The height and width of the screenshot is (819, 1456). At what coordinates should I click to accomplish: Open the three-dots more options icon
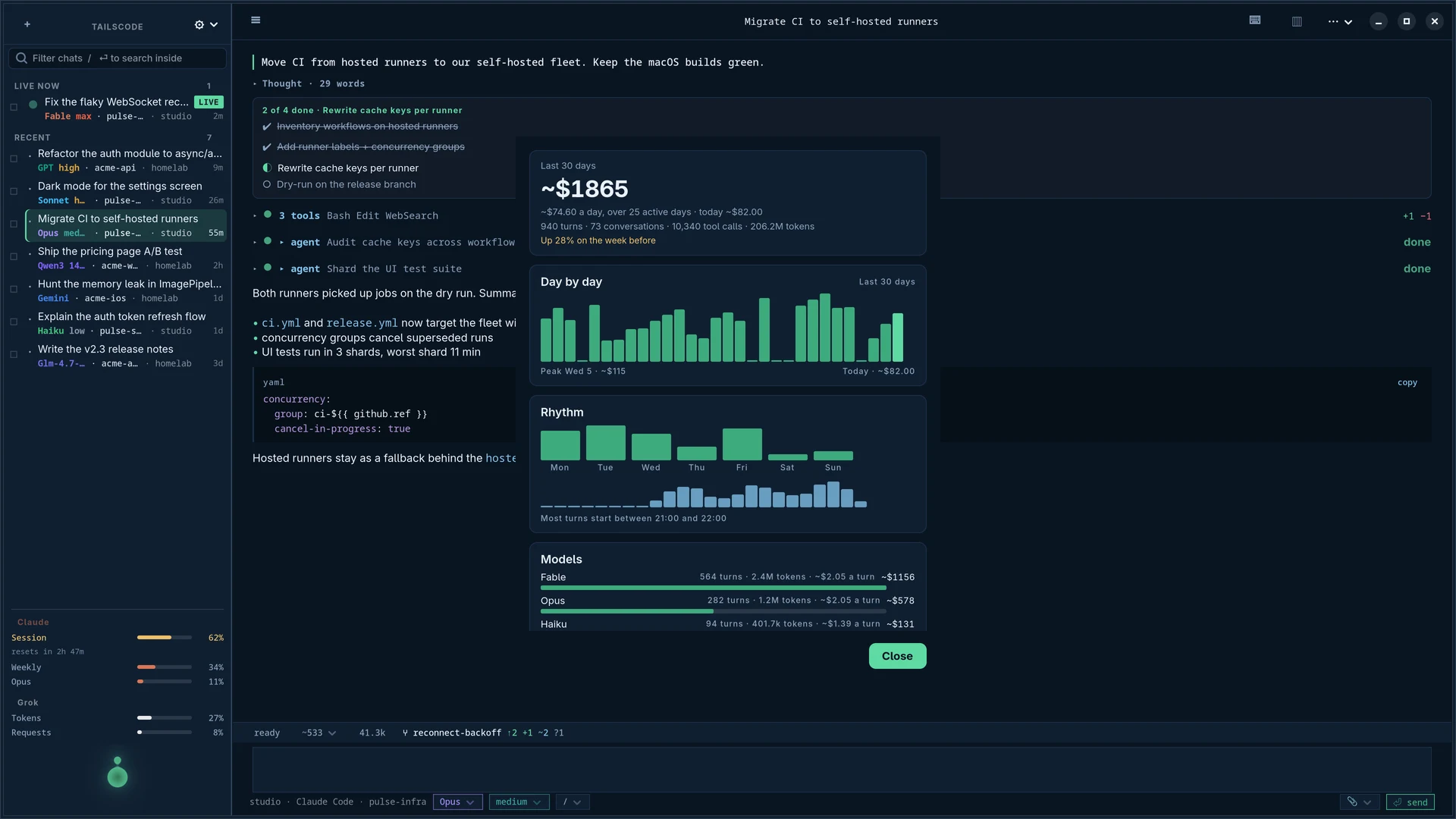coord(1333,21)
